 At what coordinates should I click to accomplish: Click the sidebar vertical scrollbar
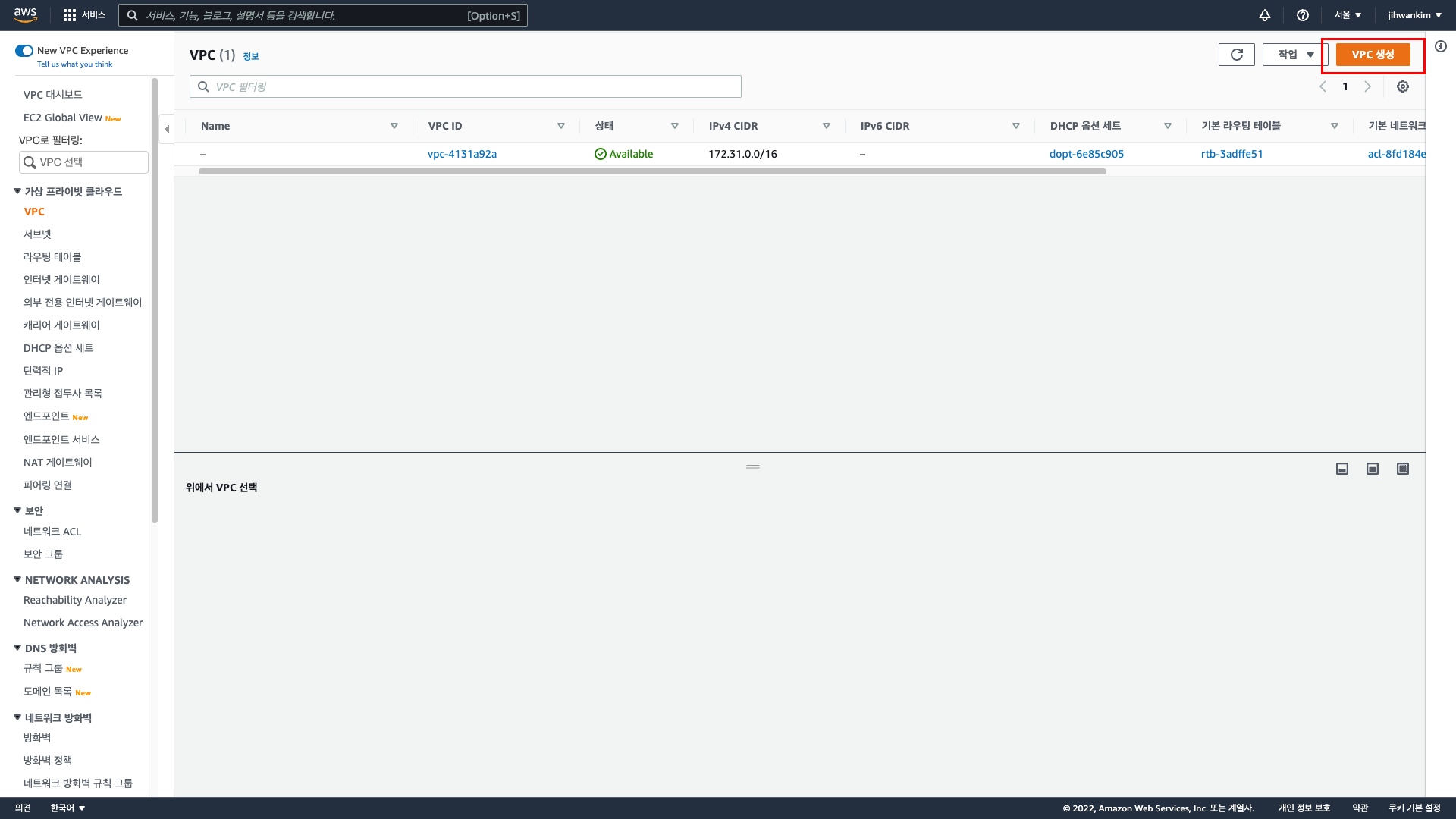click(155, 300)
